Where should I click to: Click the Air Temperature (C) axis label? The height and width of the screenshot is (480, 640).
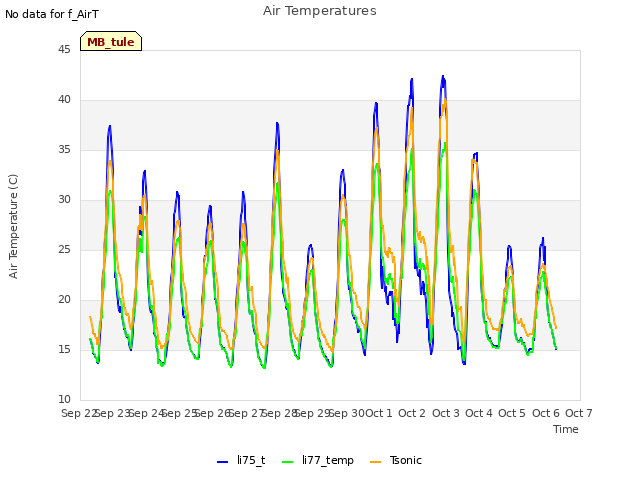click(13, 226)
